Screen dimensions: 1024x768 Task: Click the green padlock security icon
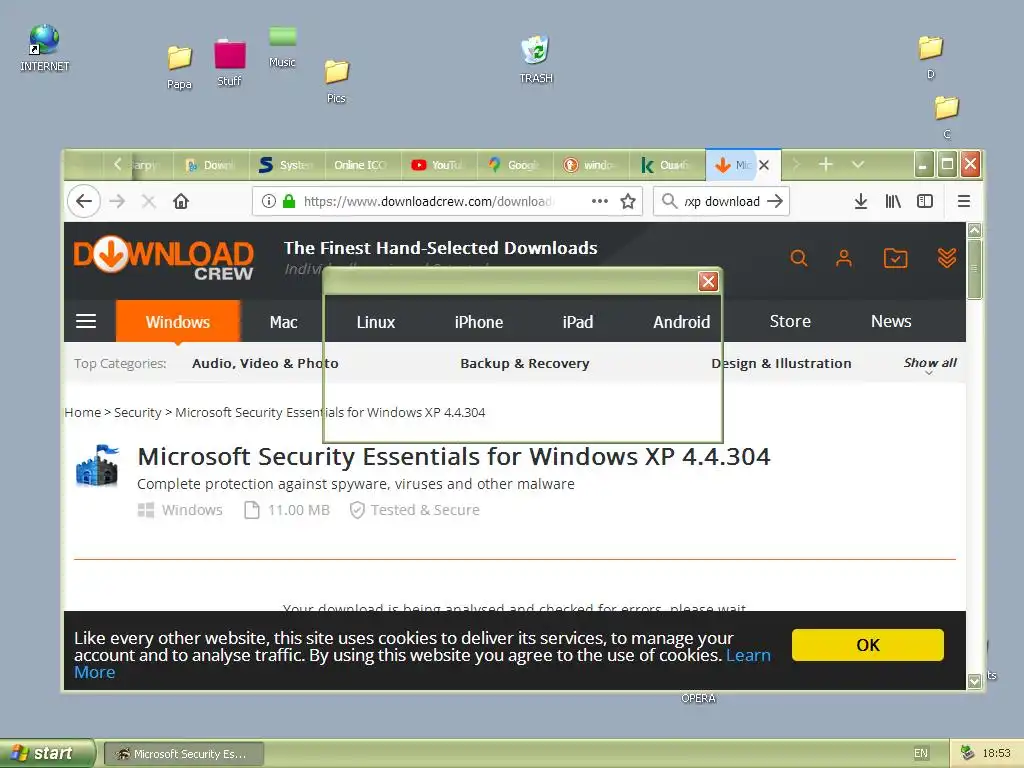[289, 201]
